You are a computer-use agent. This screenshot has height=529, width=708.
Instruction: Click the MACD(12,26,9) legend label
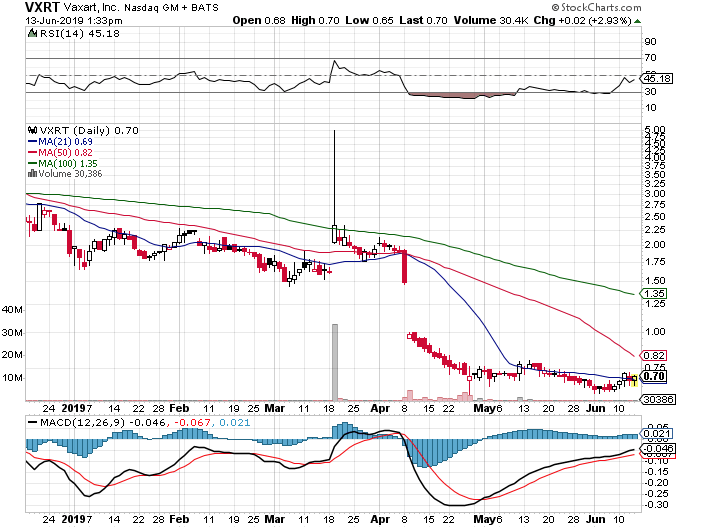pyautogui.click(x=82, y=423)
